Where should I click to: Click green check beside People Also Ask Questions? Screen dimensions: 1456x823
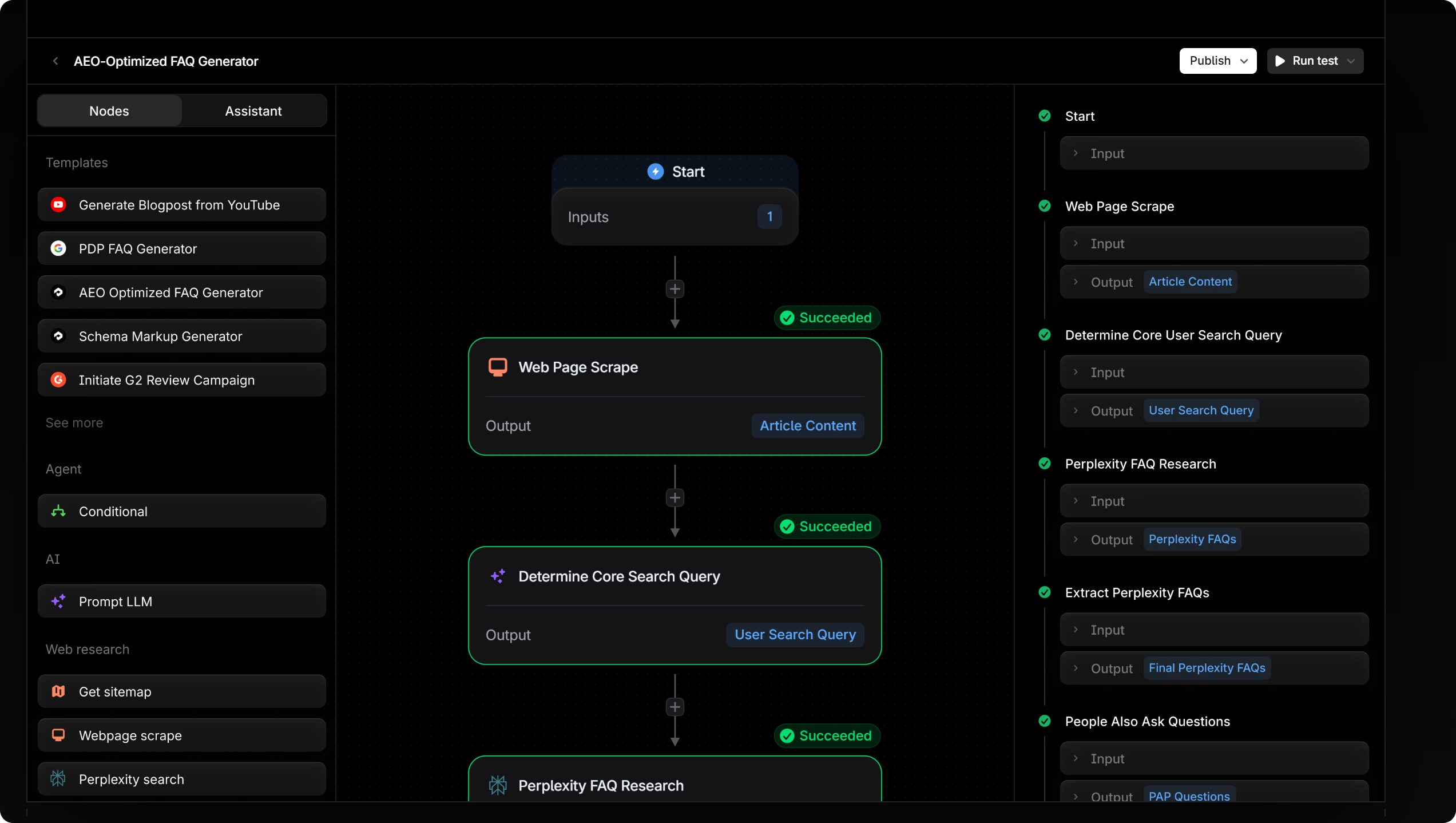(1045, 721)
